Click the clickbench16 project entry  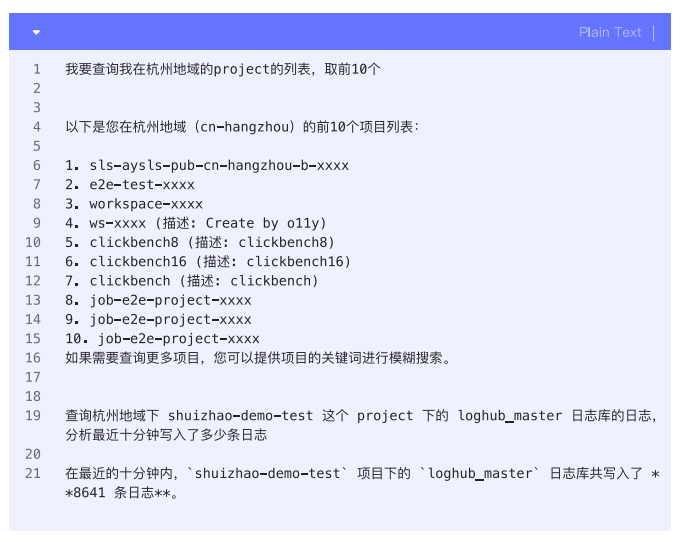[208, 261]
